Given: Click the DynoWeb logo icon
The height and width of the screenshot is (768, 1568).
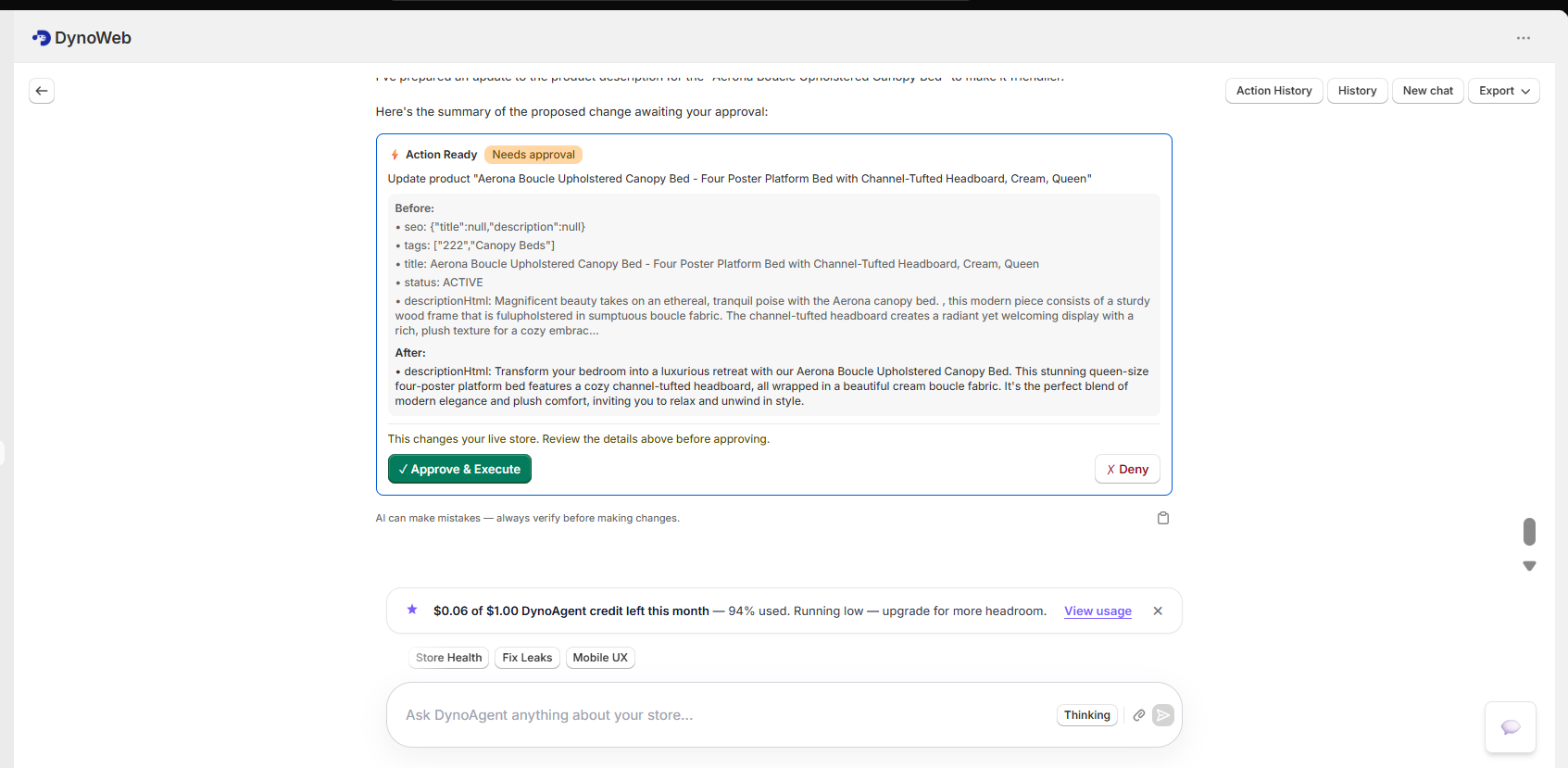Looking at the screenshot, I should pos(42,38).
